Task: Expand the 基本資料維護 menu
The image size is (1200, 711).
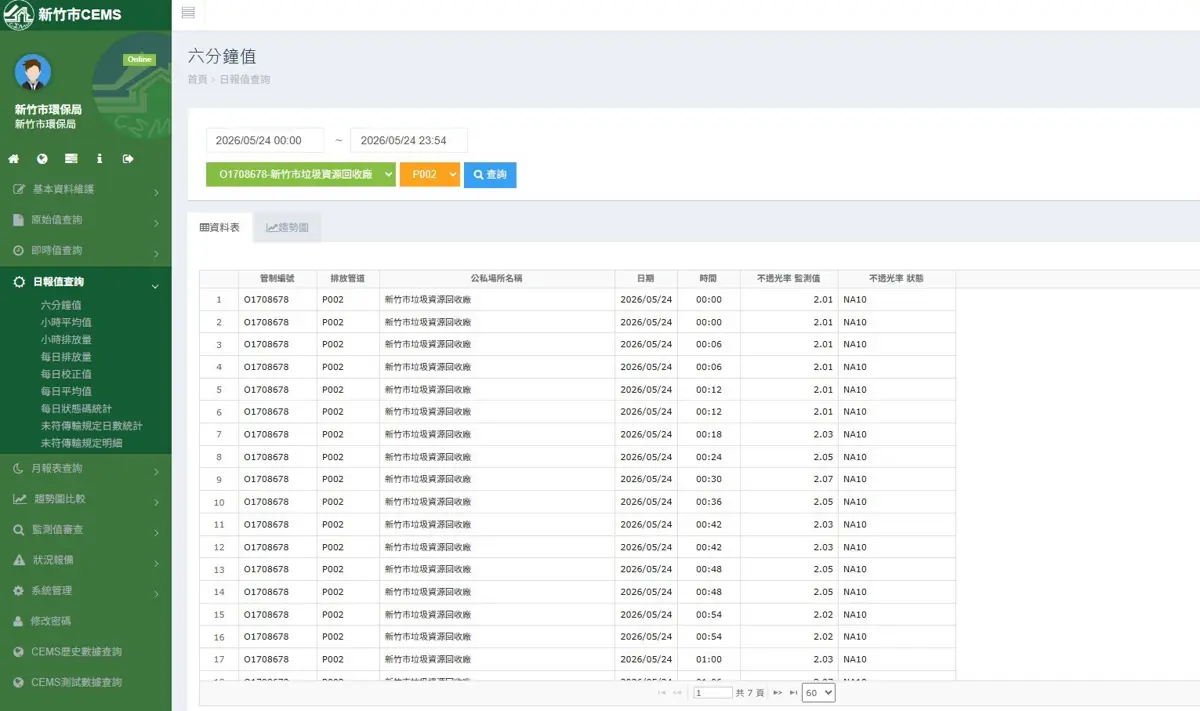Action: click(85, 189)
